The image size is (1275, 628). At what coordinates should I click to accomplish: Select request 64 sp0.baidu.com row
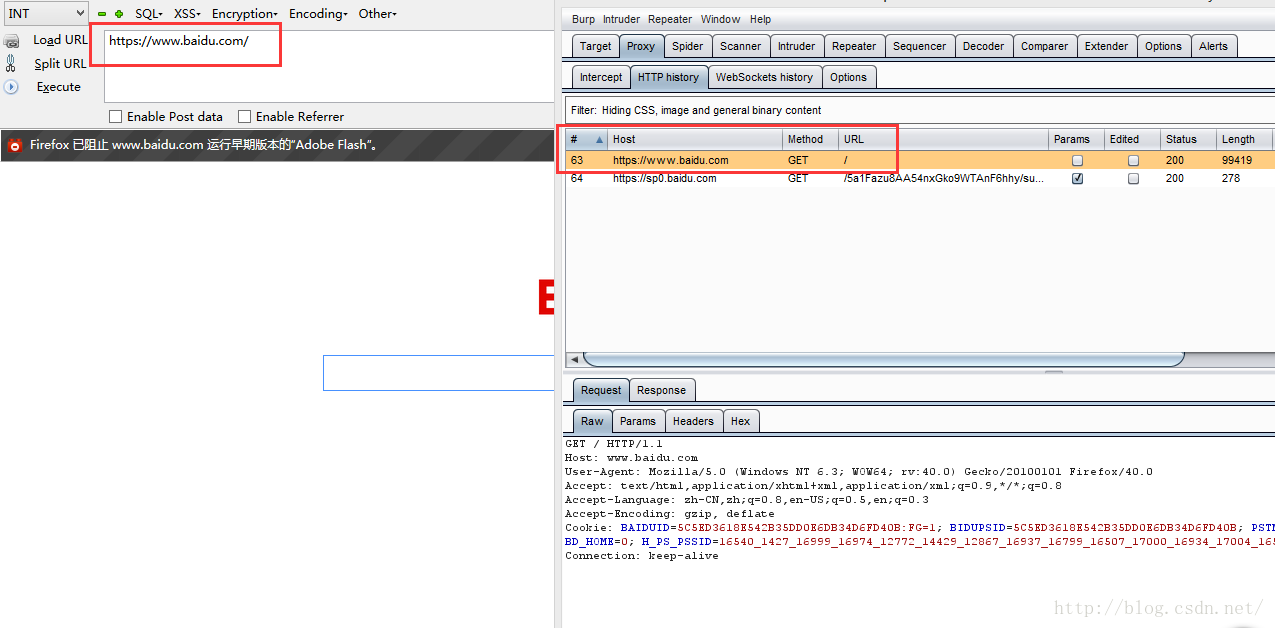pos(920,178)
